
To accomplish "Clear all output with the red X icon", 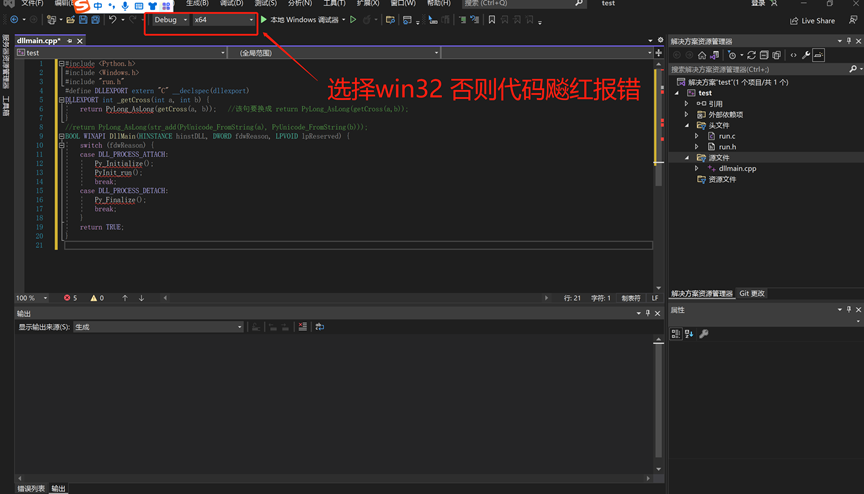I will coord(303,327).
